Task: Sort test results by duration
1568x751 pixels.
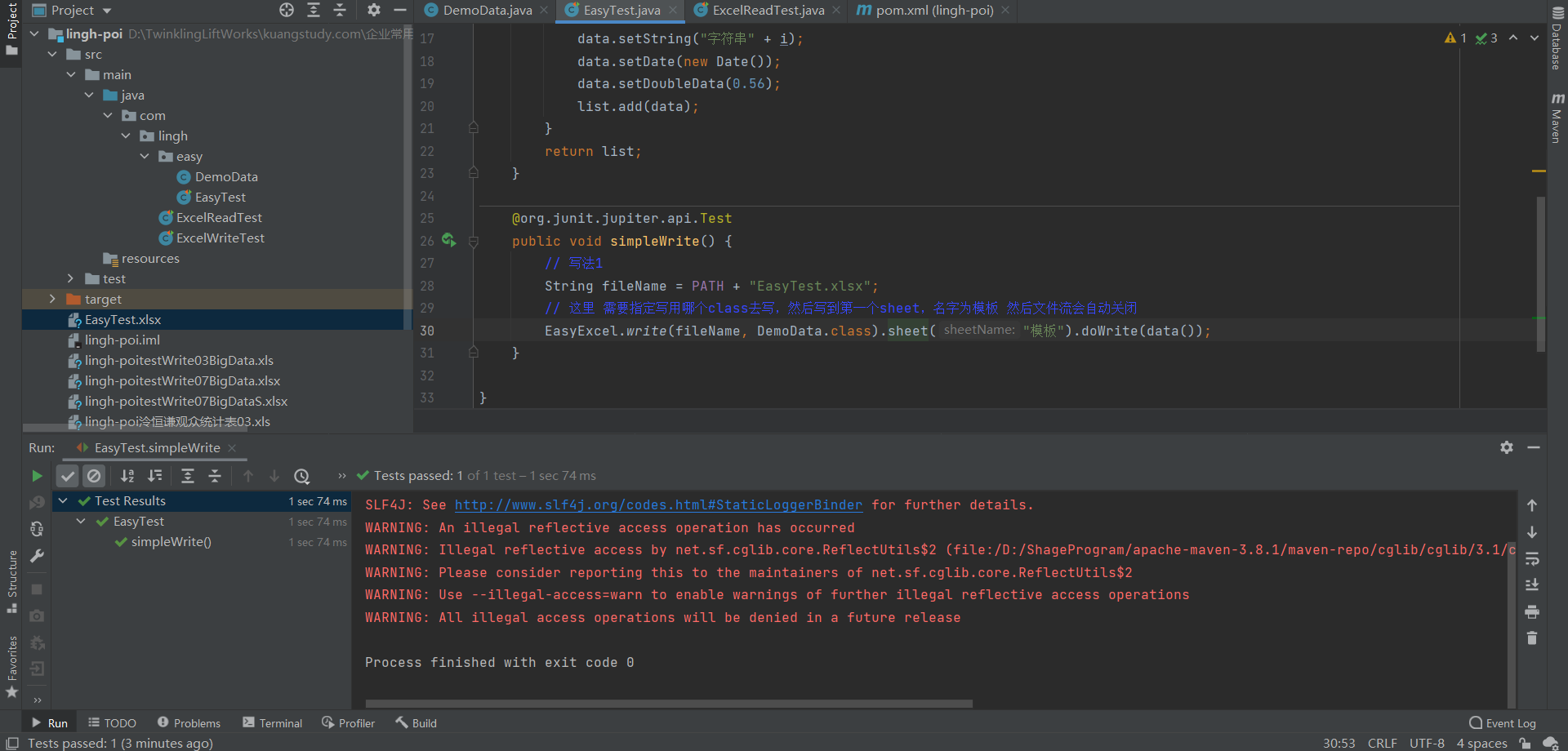Action: (x=154, y=476)
